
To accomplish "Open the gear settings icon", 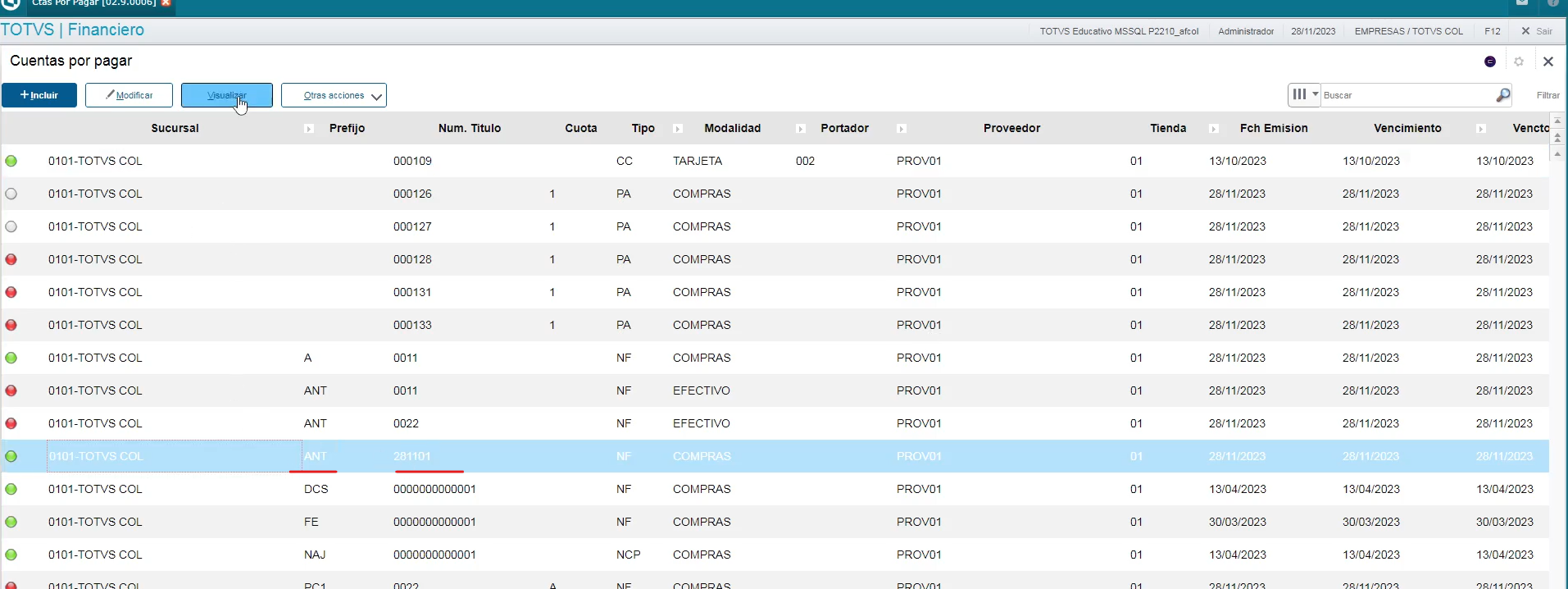I will click(x=1519, y=62).
